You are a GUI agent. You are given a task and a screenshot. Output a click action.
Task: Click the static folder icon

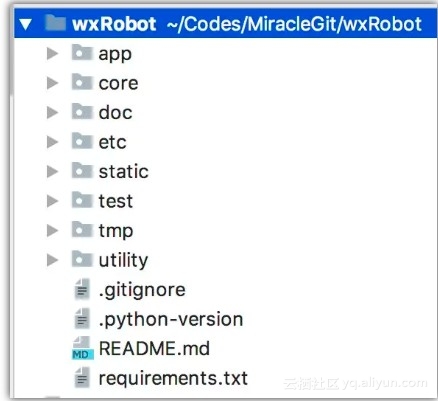point(82,170)
